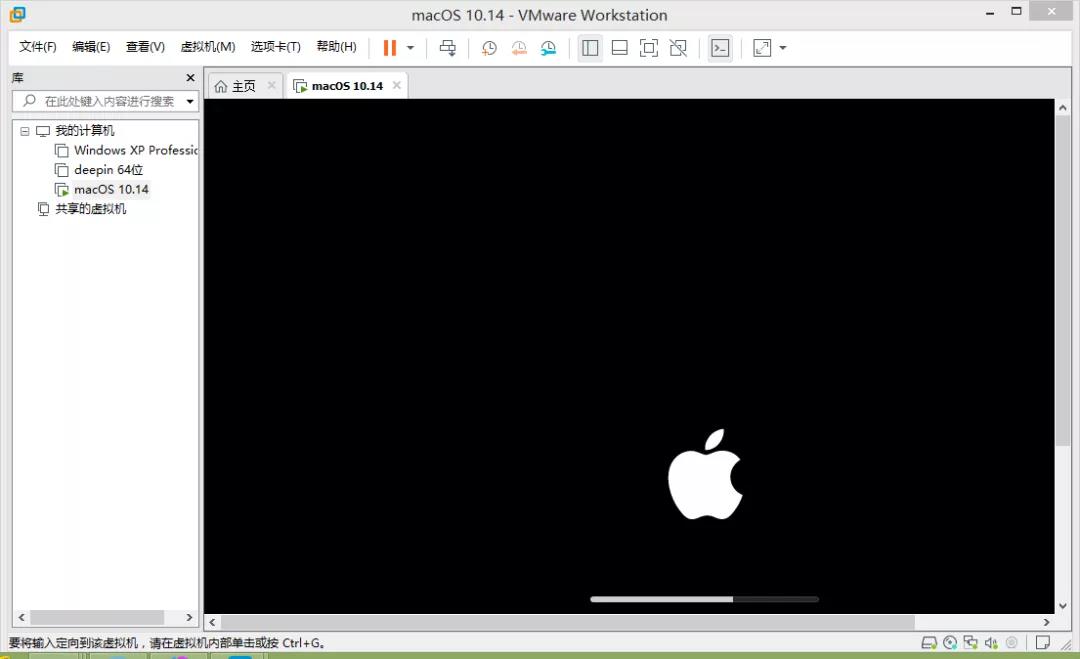Collapse the 我的计算机 tree node

click(25, 131)
